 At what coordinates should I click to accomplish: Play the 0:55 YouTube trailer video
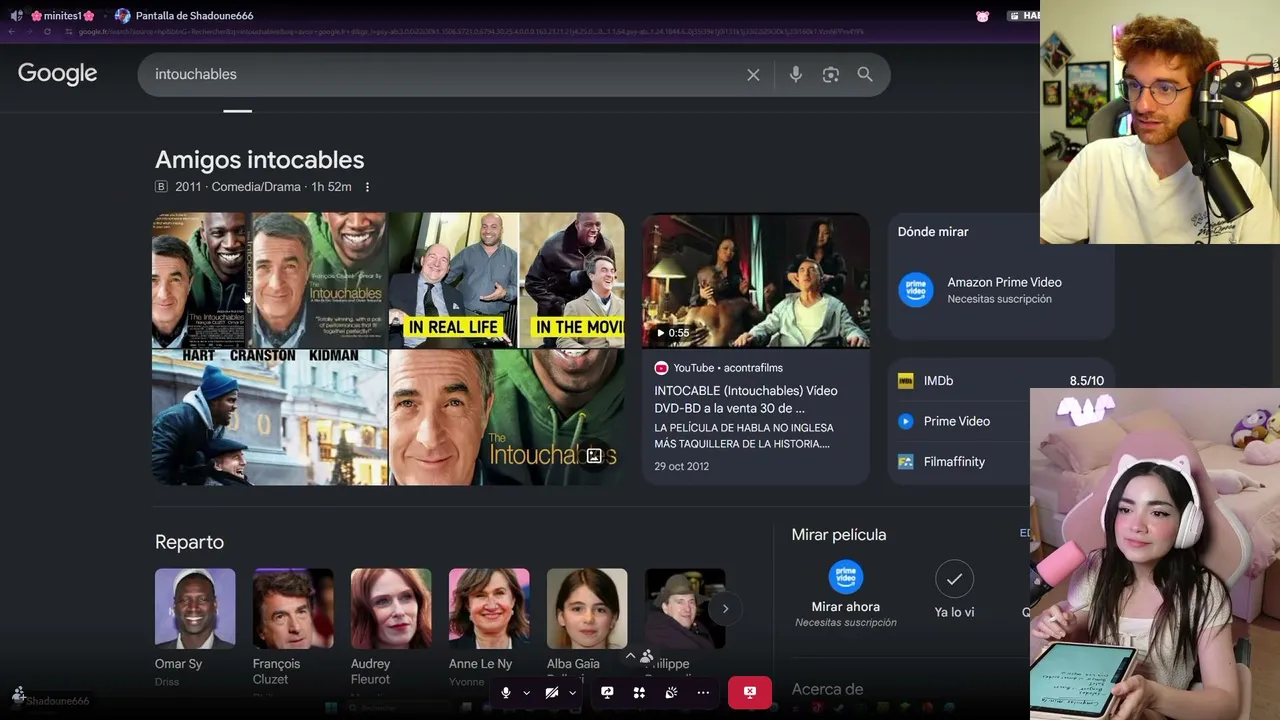(x=756, y=280)
